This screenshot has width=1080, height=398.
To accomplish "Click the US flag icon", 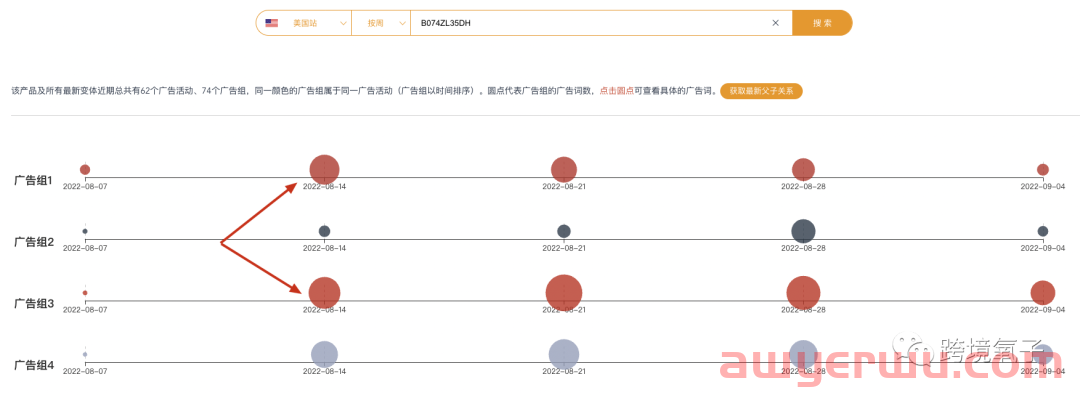I will (271, 23).
